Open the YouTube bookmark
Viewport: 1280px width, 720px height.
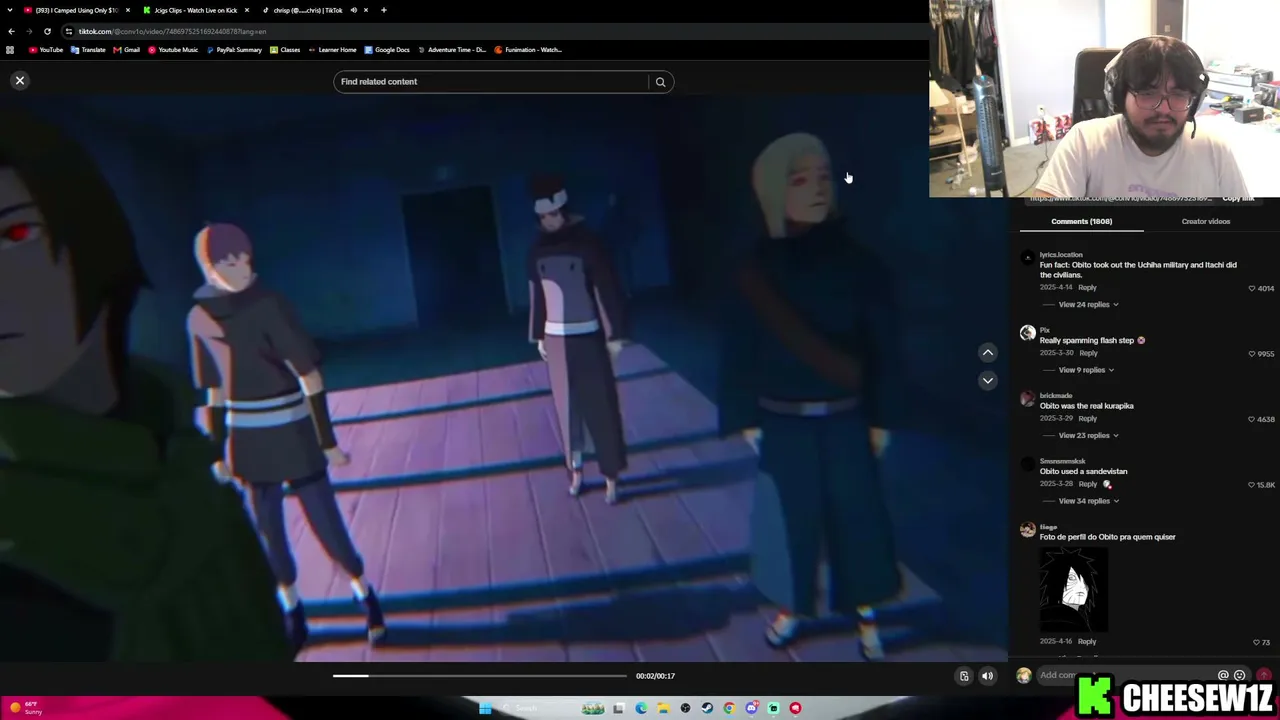pyautogui.click(x=46, y=50)
